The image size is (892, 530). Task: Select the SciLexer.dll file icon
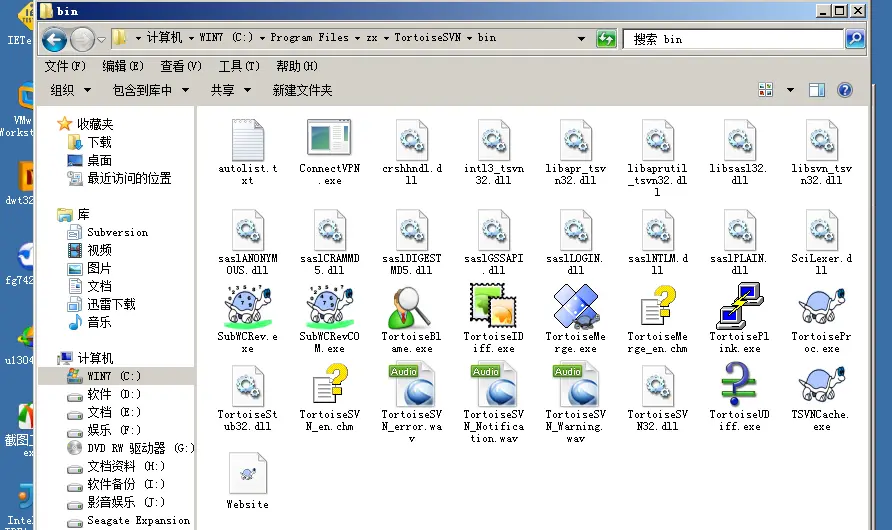tap(821, 230)
